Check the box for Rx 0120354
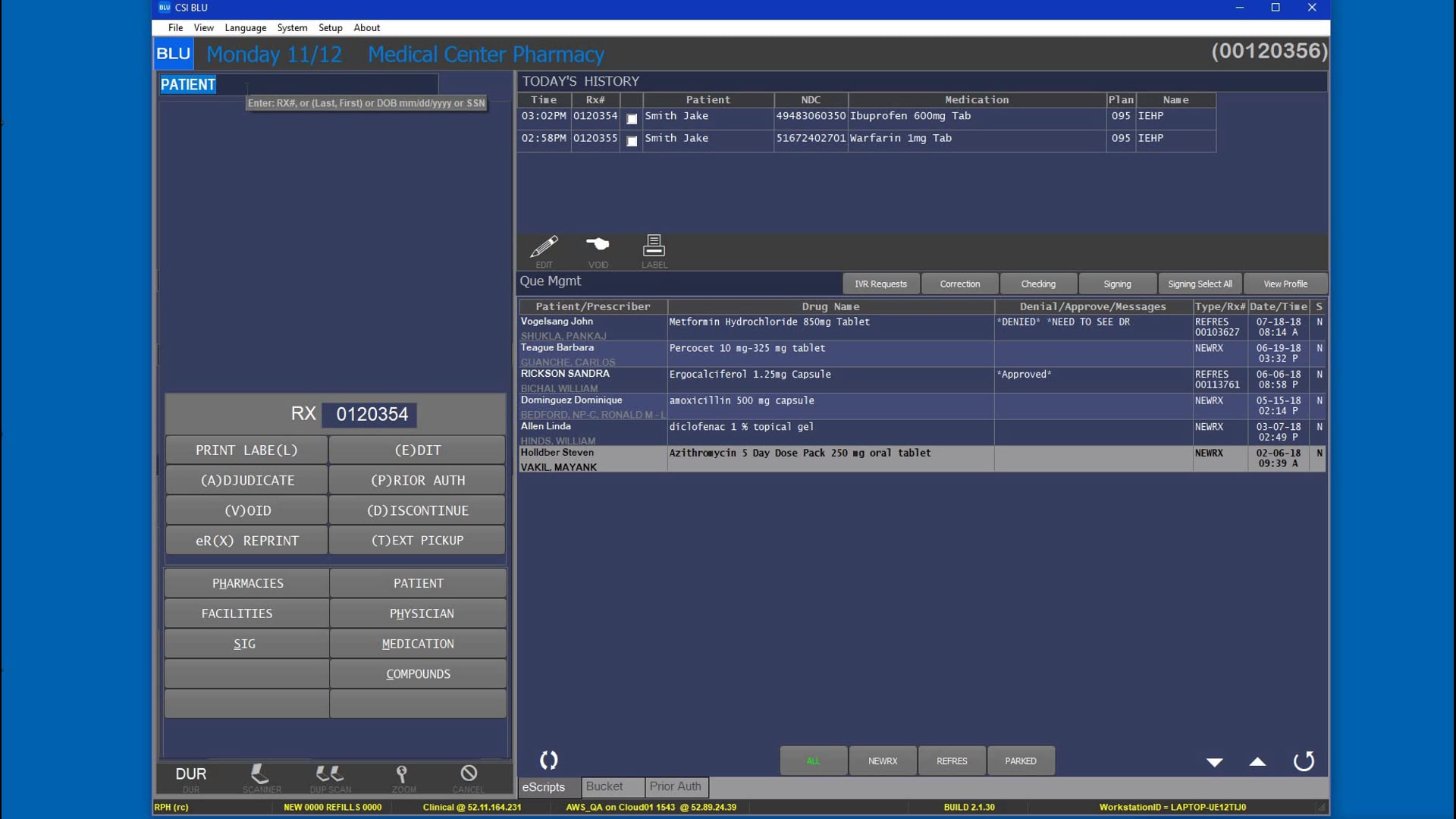 pyautogui.click(x=632, y=119)
